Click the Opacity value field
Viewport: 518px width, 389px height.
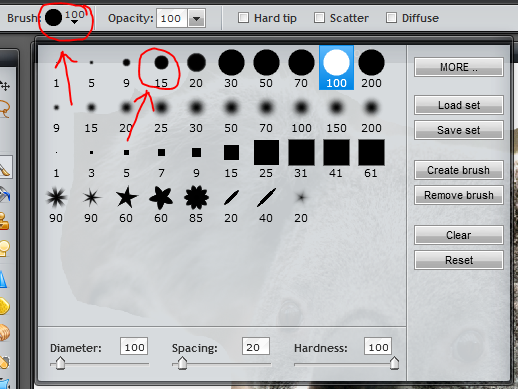tap(172, 18)
